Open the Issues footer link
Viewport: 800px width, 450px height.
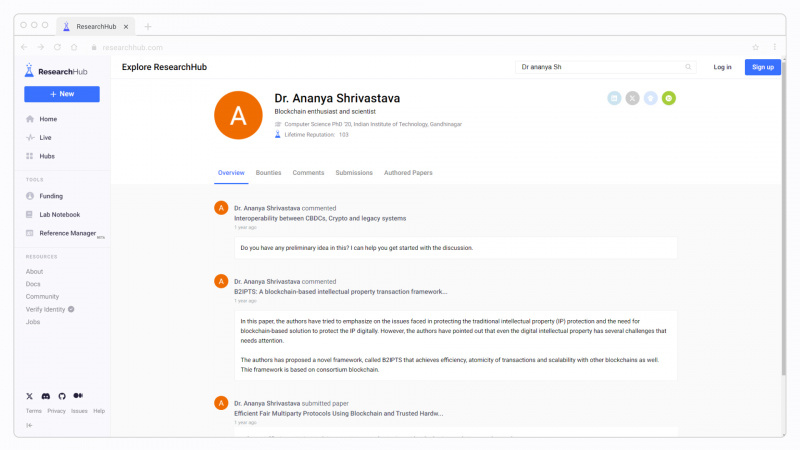[x=79, y=411]
